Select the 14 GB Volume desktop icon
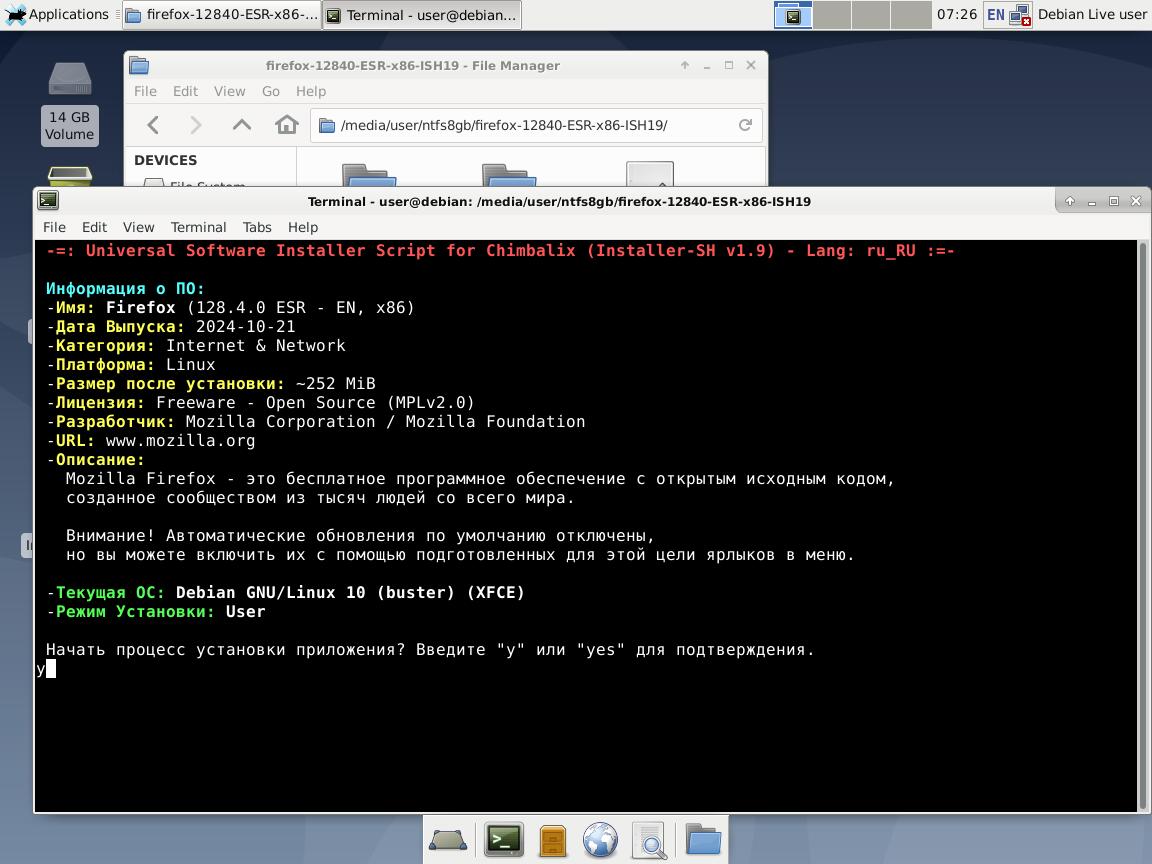 pos(70,104)
